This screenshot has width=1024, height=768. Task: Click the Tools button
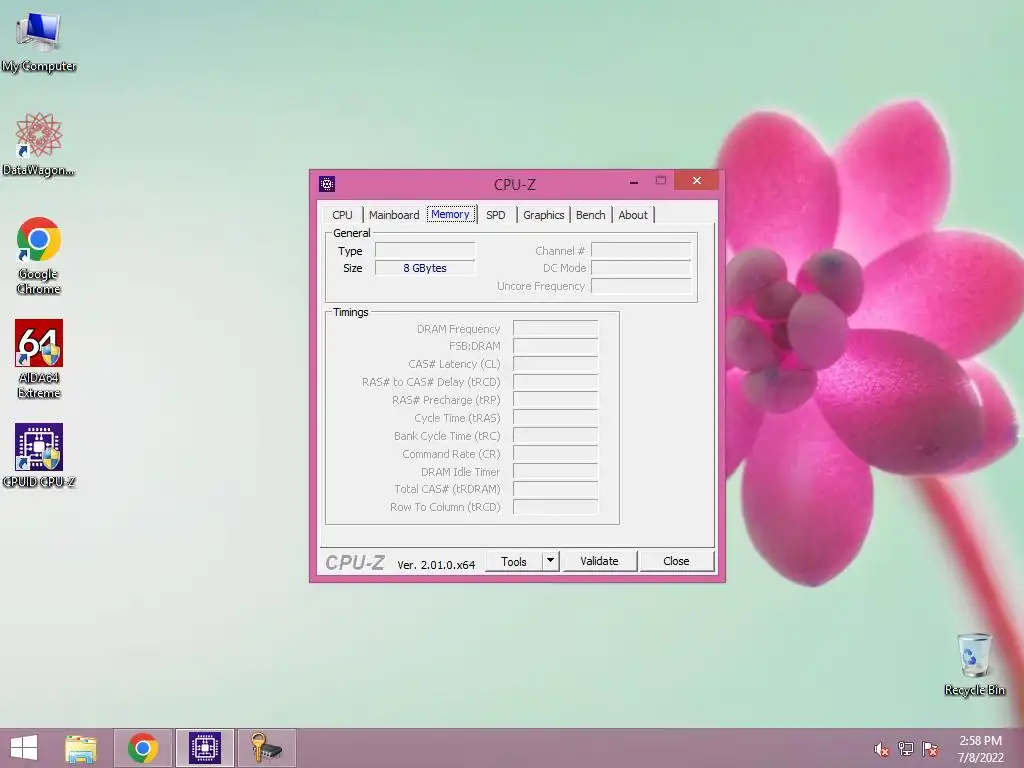pyautogui.click(x=513, y=562)
